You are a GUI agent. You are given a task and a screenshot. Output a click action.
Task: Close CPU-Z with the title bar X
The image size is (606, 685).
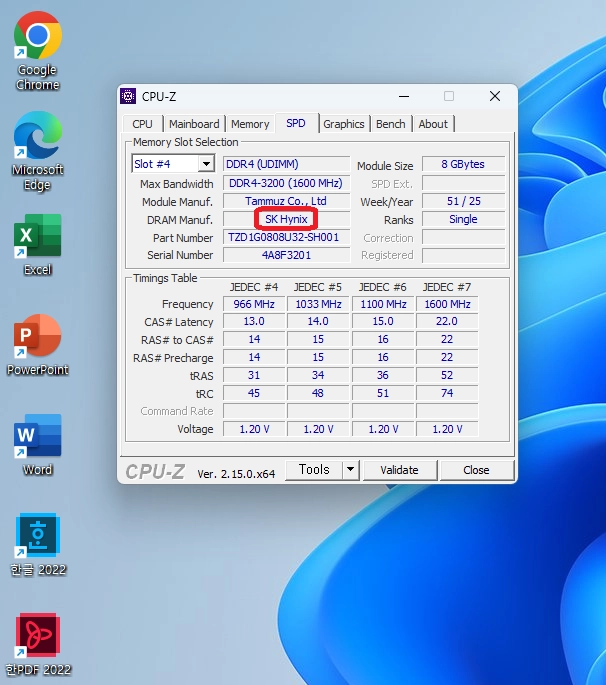click(x=495, y=96)
